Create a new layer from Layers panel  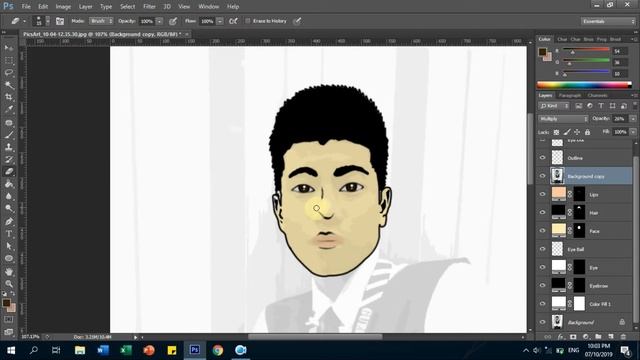coord(611,337)
